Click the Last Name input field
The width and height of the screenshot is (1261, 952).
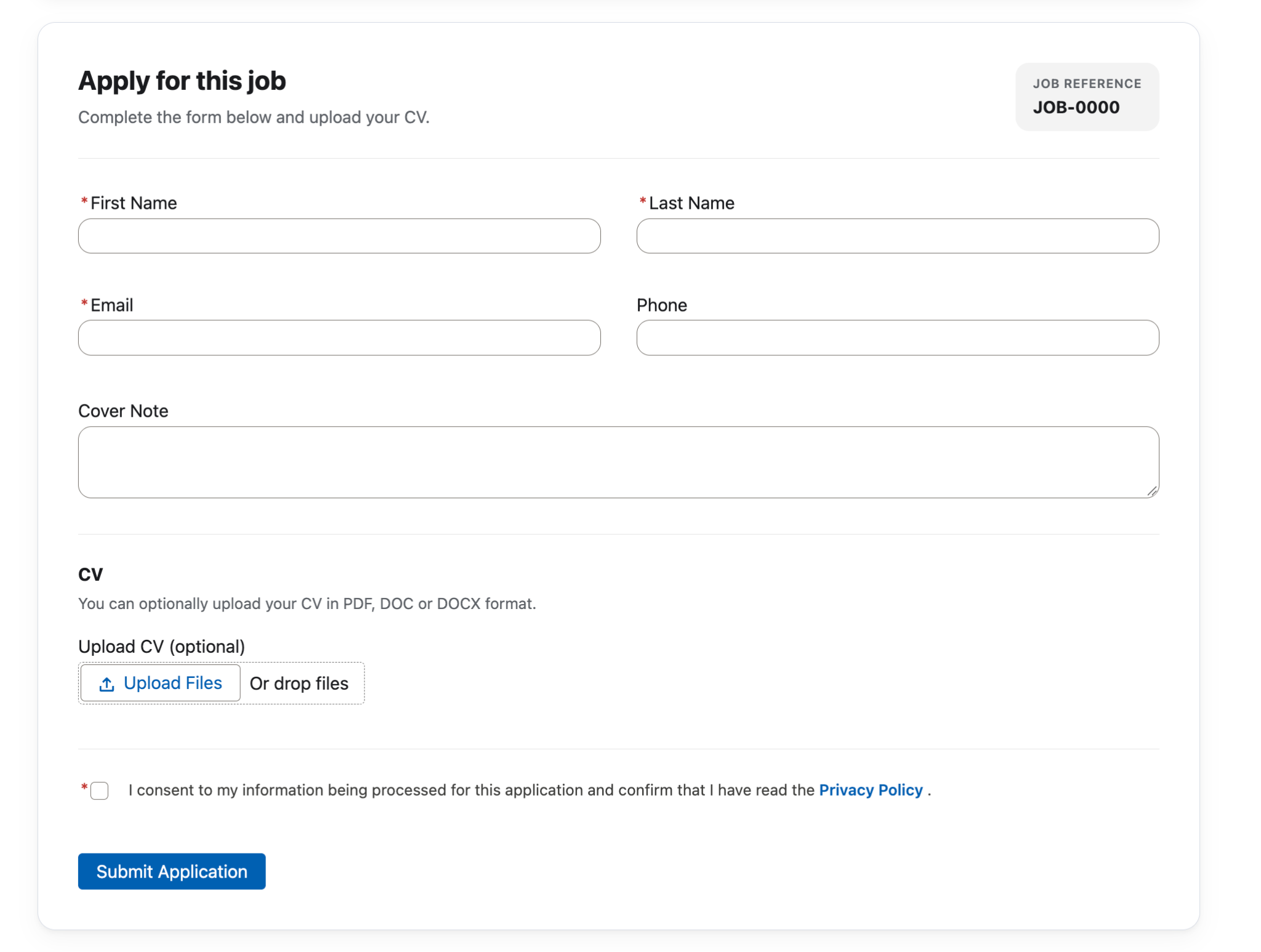(x=898, y=236)
